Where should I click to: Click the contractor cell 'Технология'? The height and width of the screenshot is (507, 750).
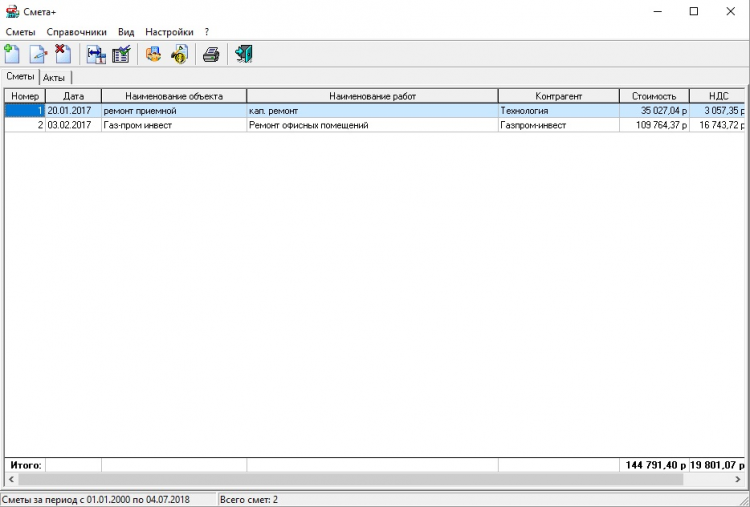tap(559, 110)
